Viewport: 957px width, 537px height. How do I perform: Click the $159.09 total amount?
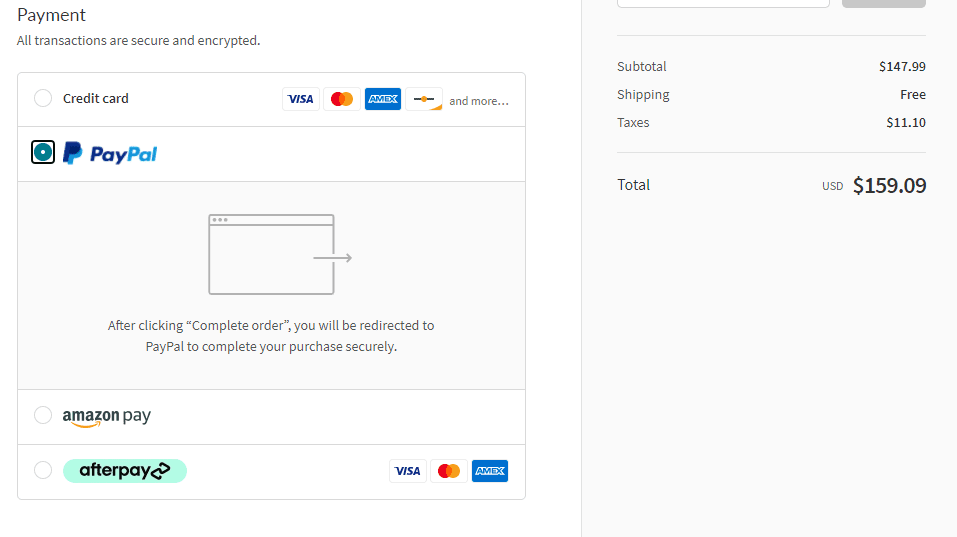pyautogui.click(x=889, y=186)
